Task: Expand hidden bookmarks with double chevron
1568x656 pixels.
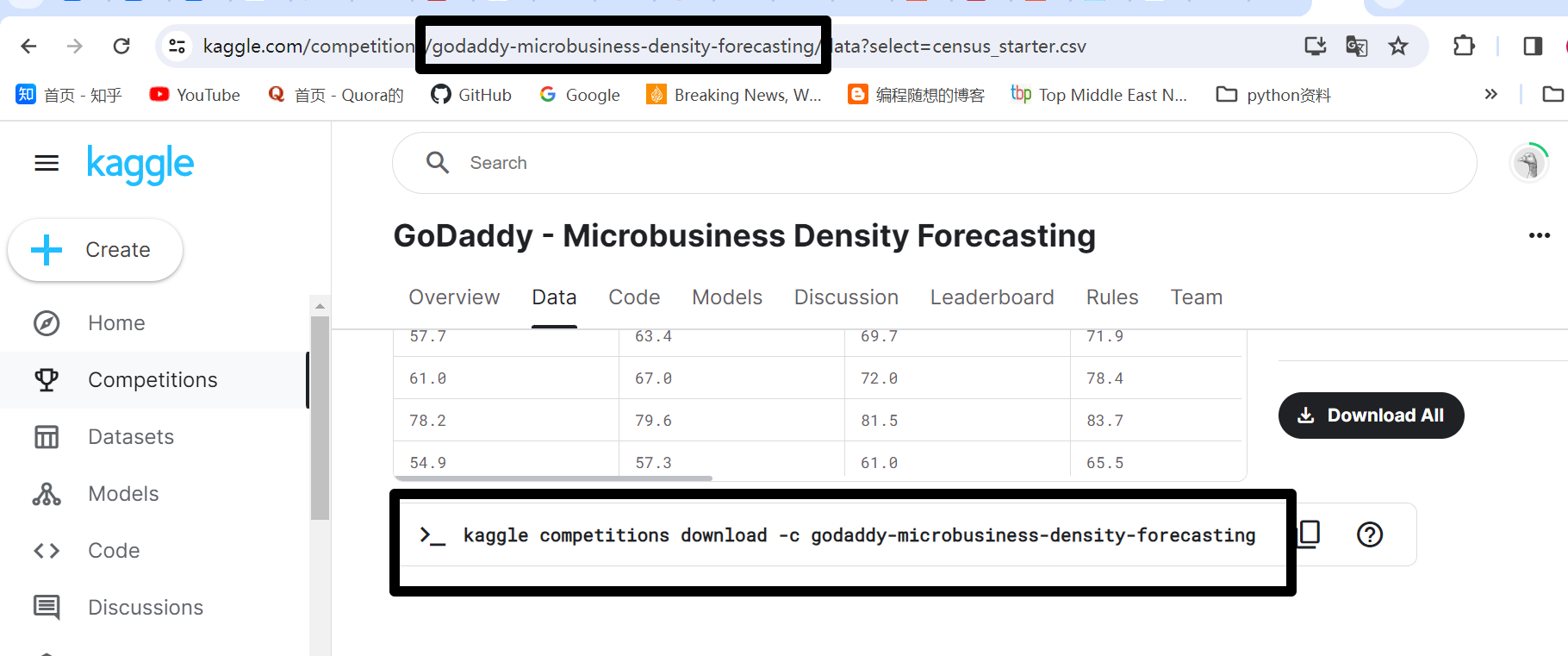Action: point(1491,94)
